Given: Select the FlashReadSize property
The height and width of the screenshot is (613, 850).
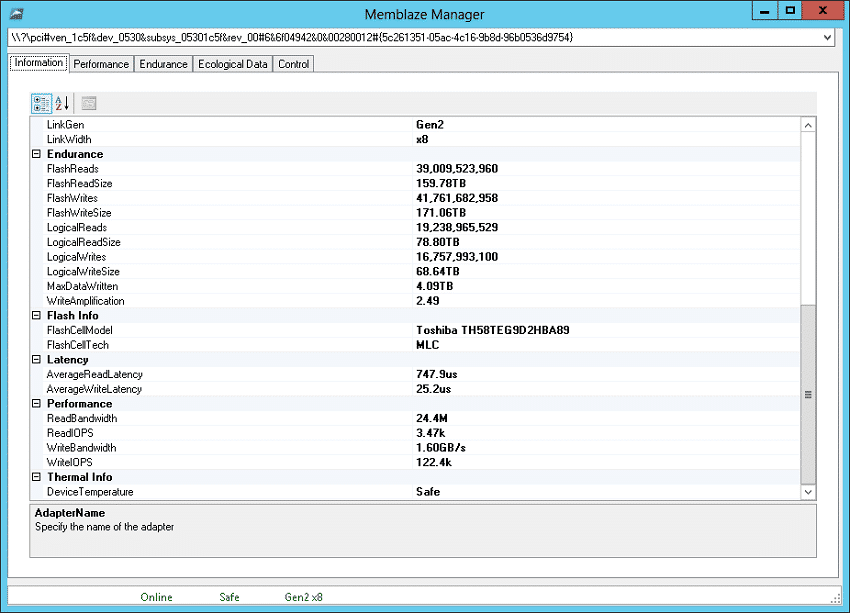Looking at the screenshot, I should point(415,183).
